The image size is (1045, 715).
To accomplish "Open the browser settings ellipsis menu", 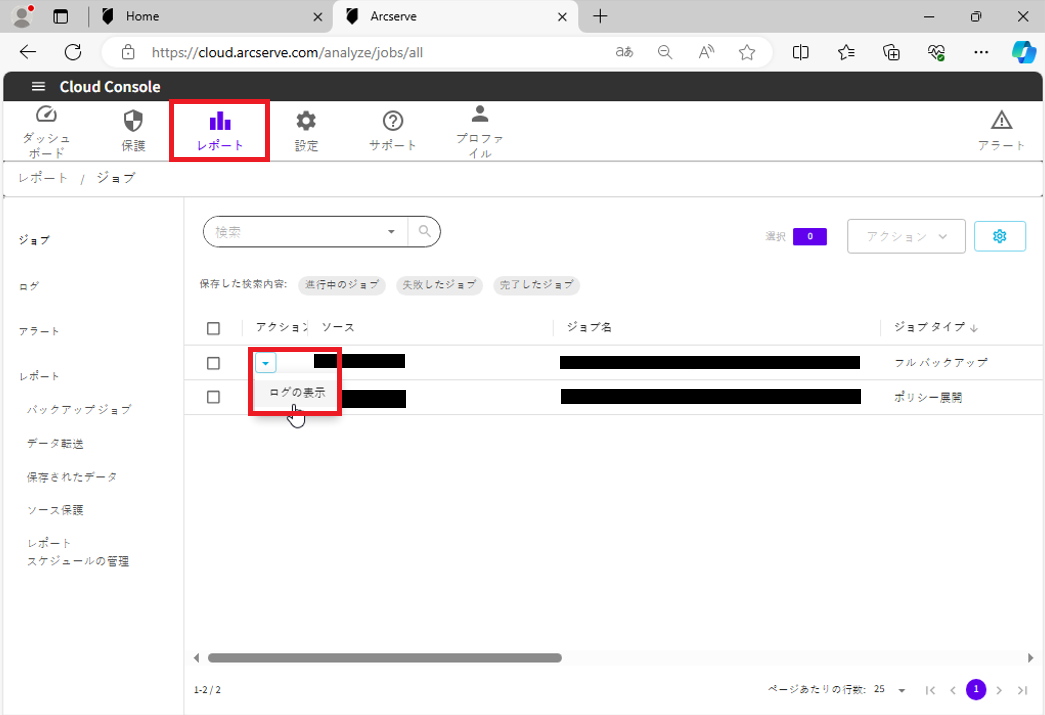I will tap(981, 52).
